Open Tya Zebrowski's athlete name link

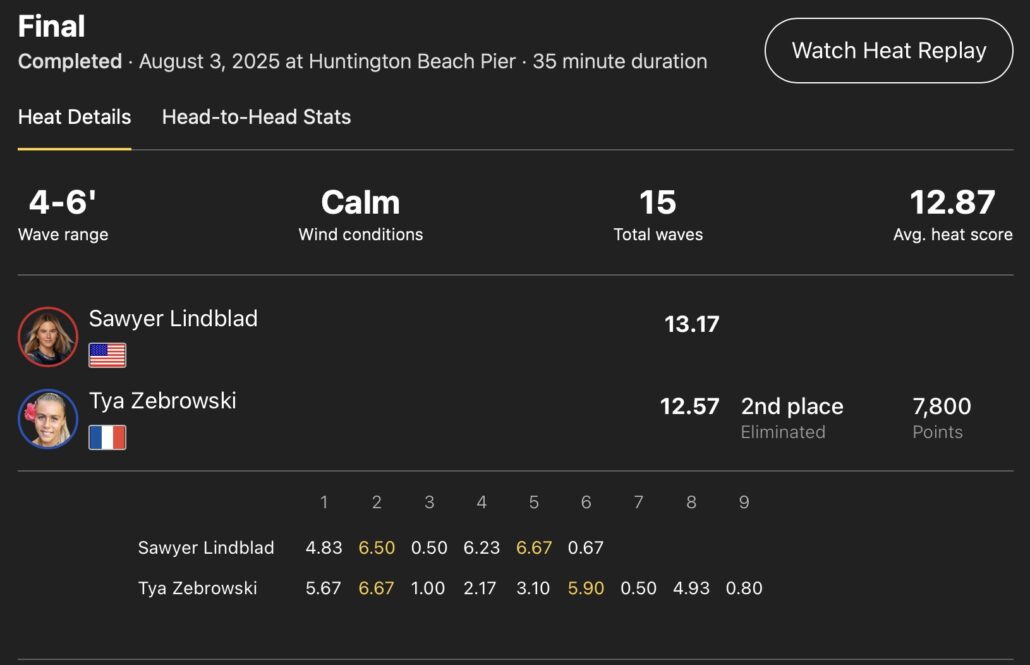tap(162, 401)
